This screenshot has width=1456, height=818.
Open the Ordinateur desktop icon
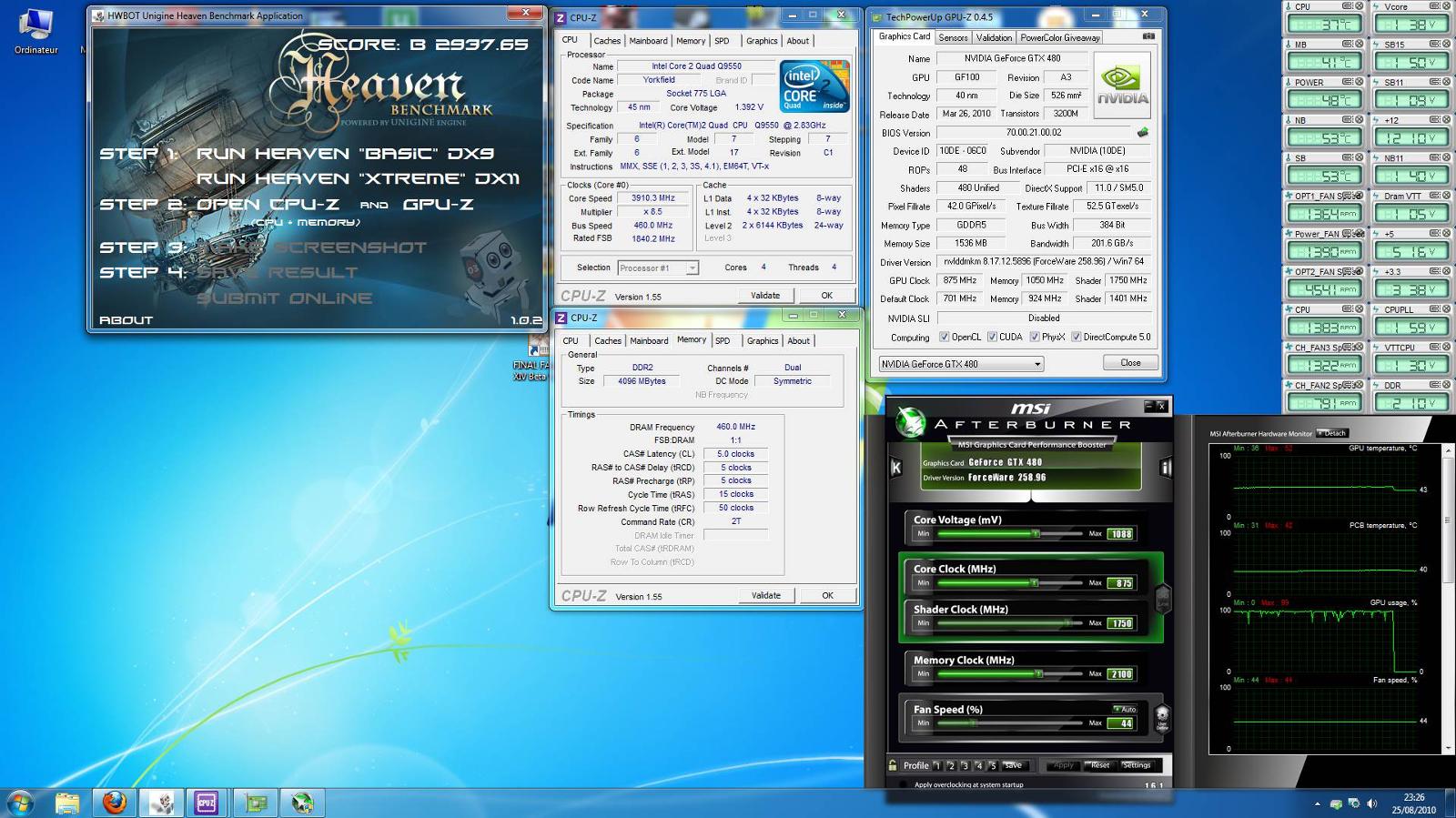point(35,31)
